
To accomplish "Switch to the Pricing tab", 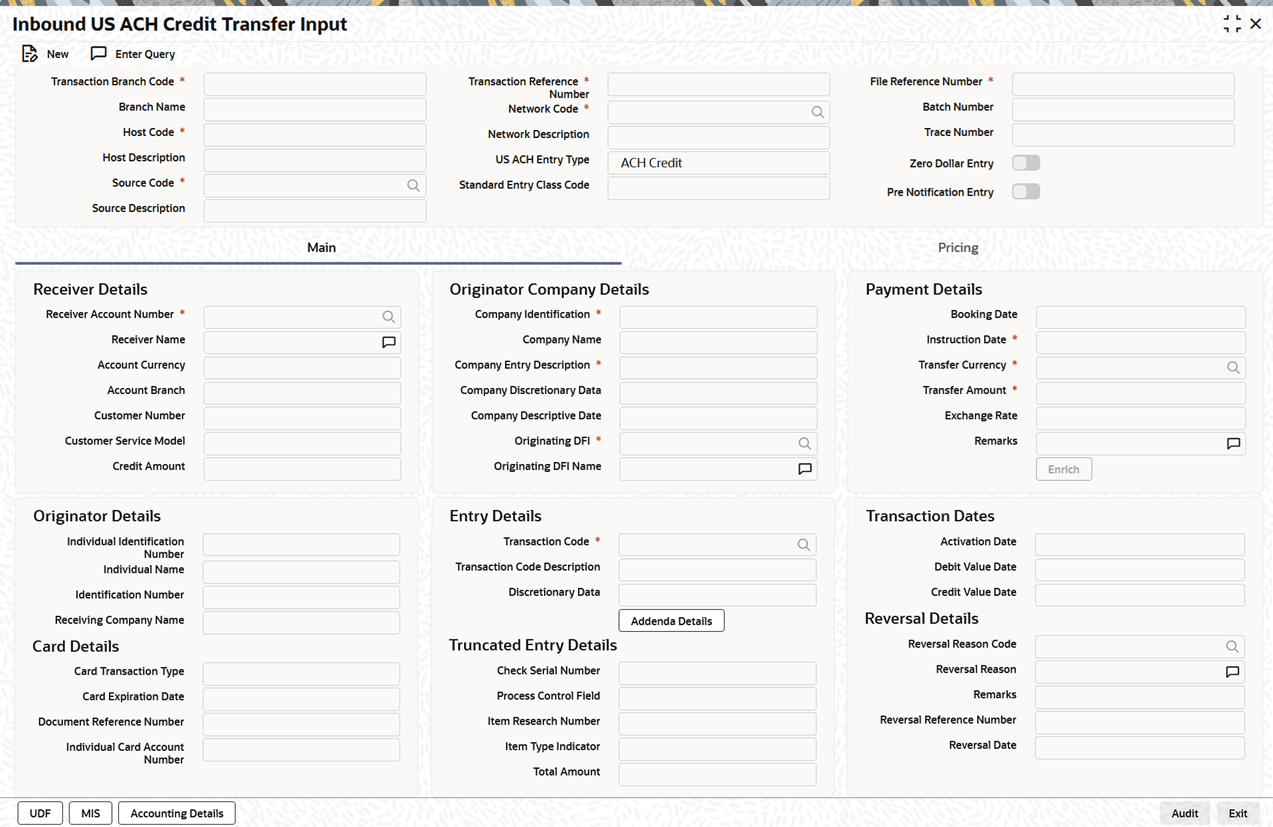I will click(957, 248).
